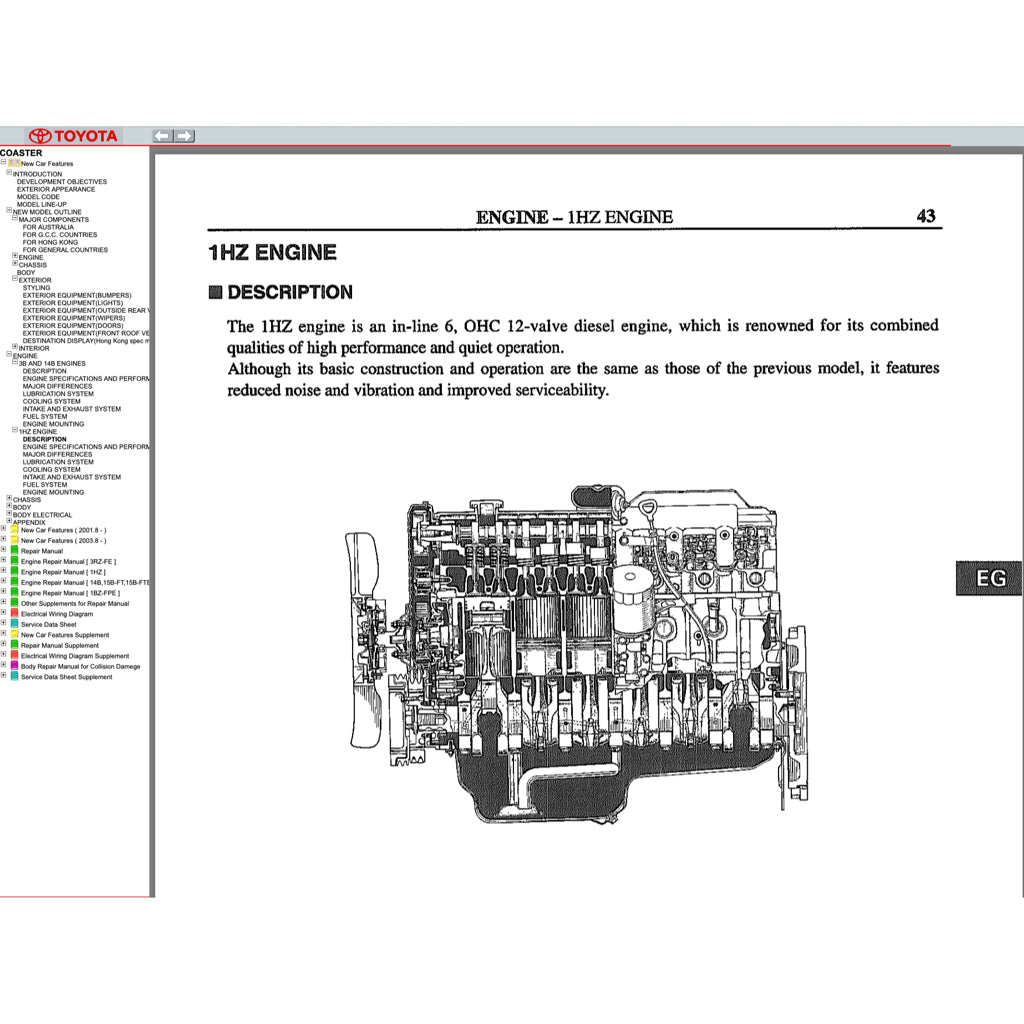1024x1024 pixels.
Task: Expand the APPENDIX tree node
Action: pos(8,521)
